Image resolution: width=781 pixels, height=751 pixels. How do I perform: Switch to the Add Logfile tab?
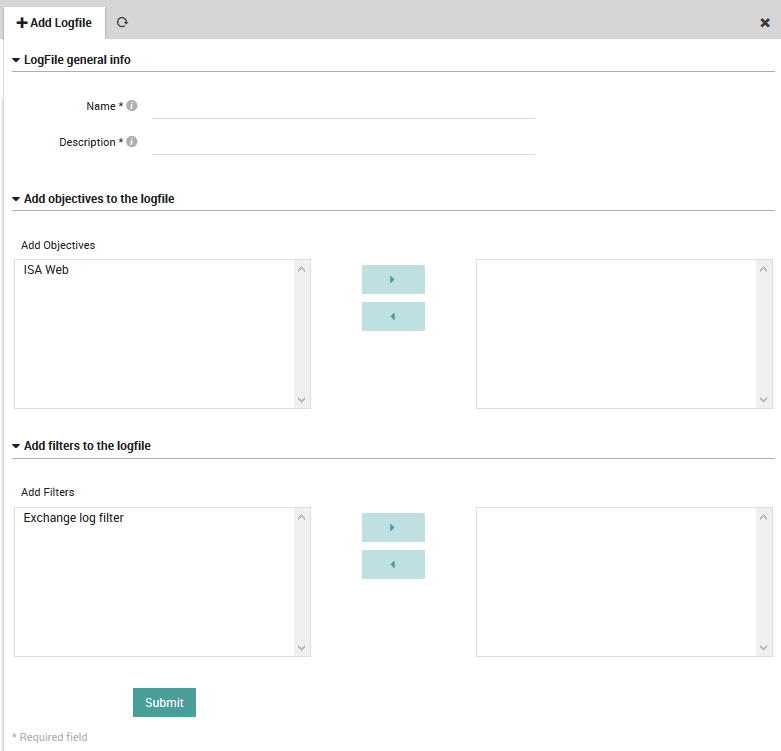click(54, 22)
